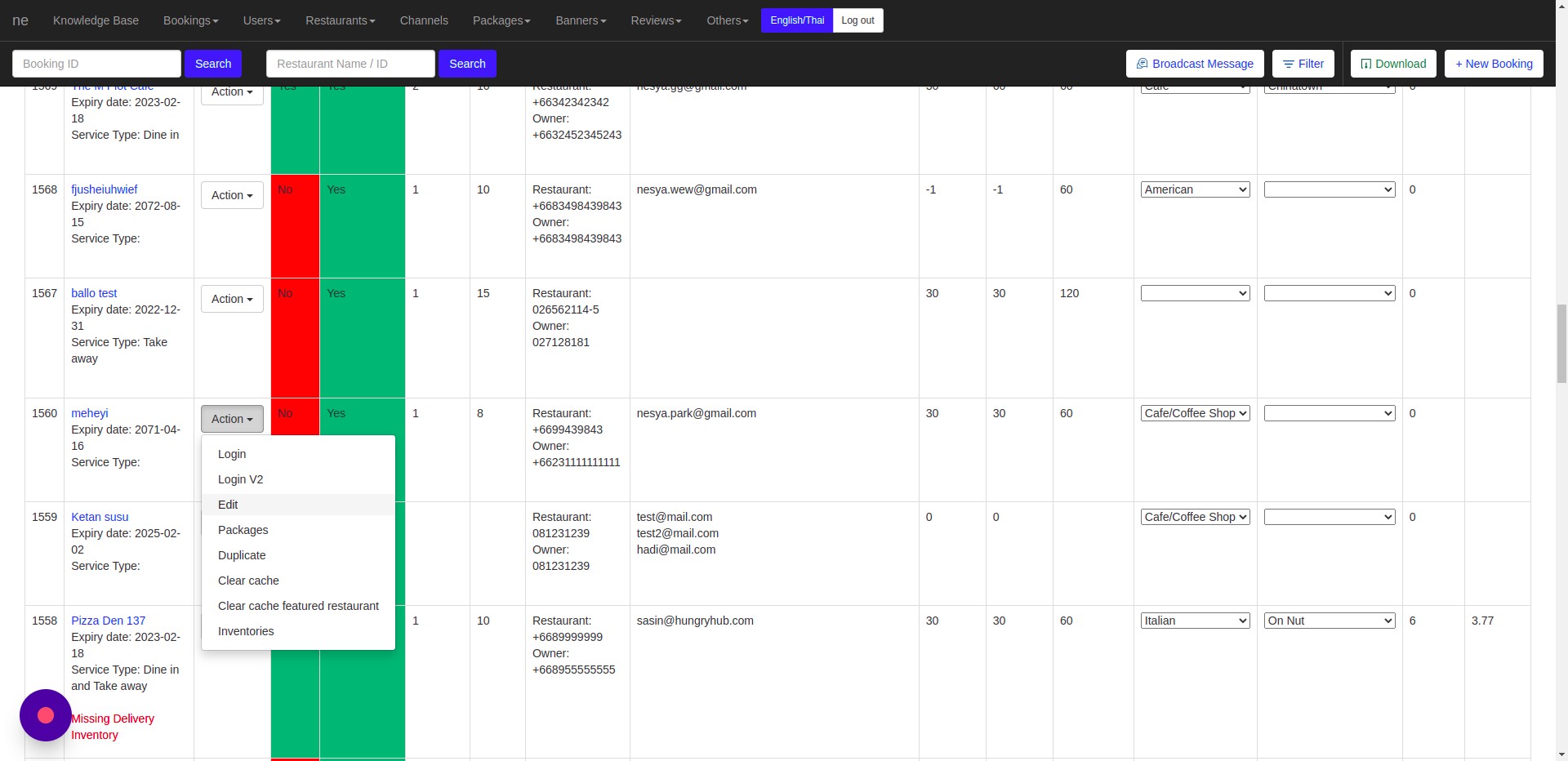Create a New Booking

point(1493,64)
